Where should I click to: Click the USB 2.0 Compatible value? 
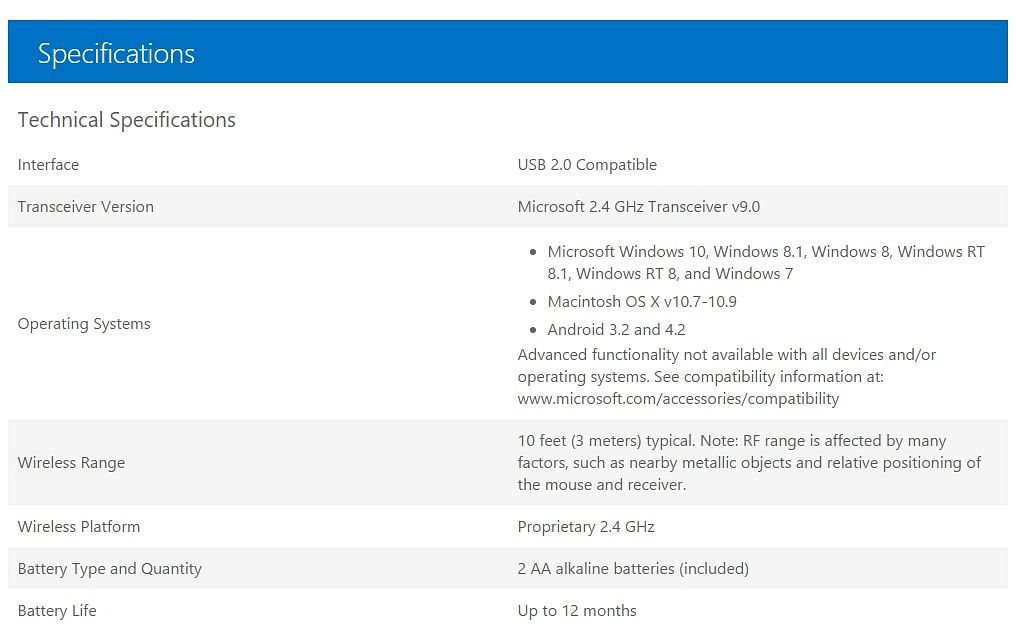click(x=587, y=165)
